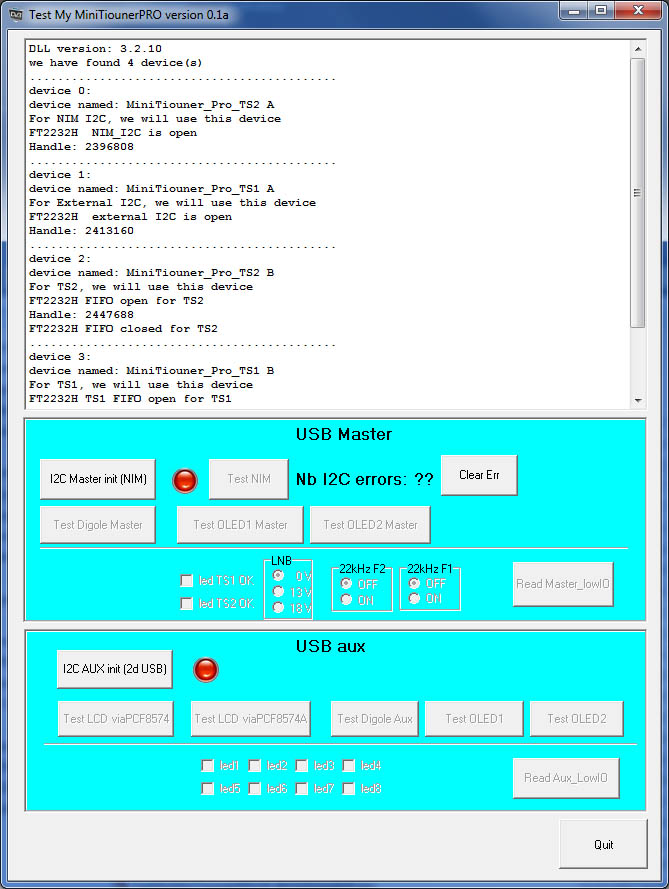This screenshot has width=669, height=889.
Task: Click the 'DLL version: 3.2.10' log line
Action: coord(95,49)
